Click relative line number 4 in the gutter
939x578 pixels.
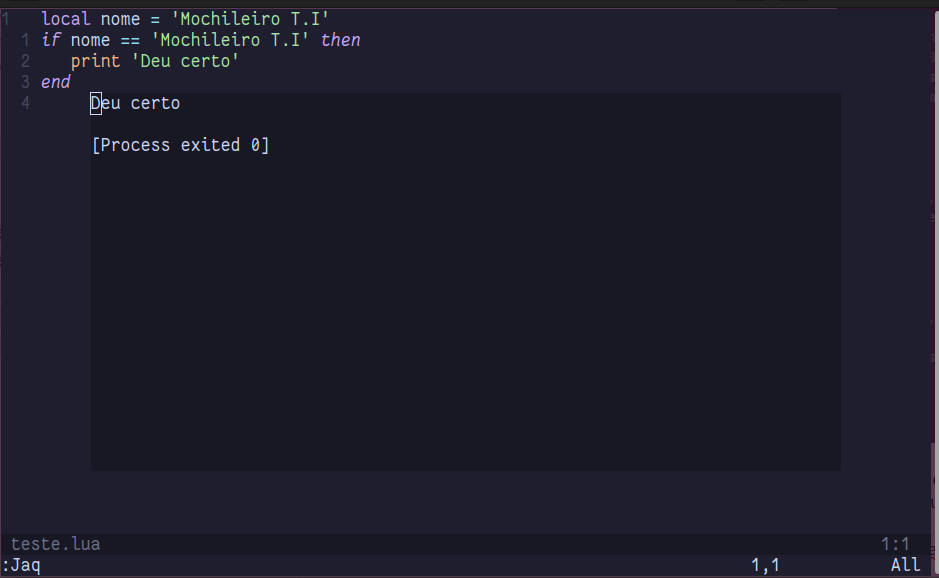pos(25,103)
